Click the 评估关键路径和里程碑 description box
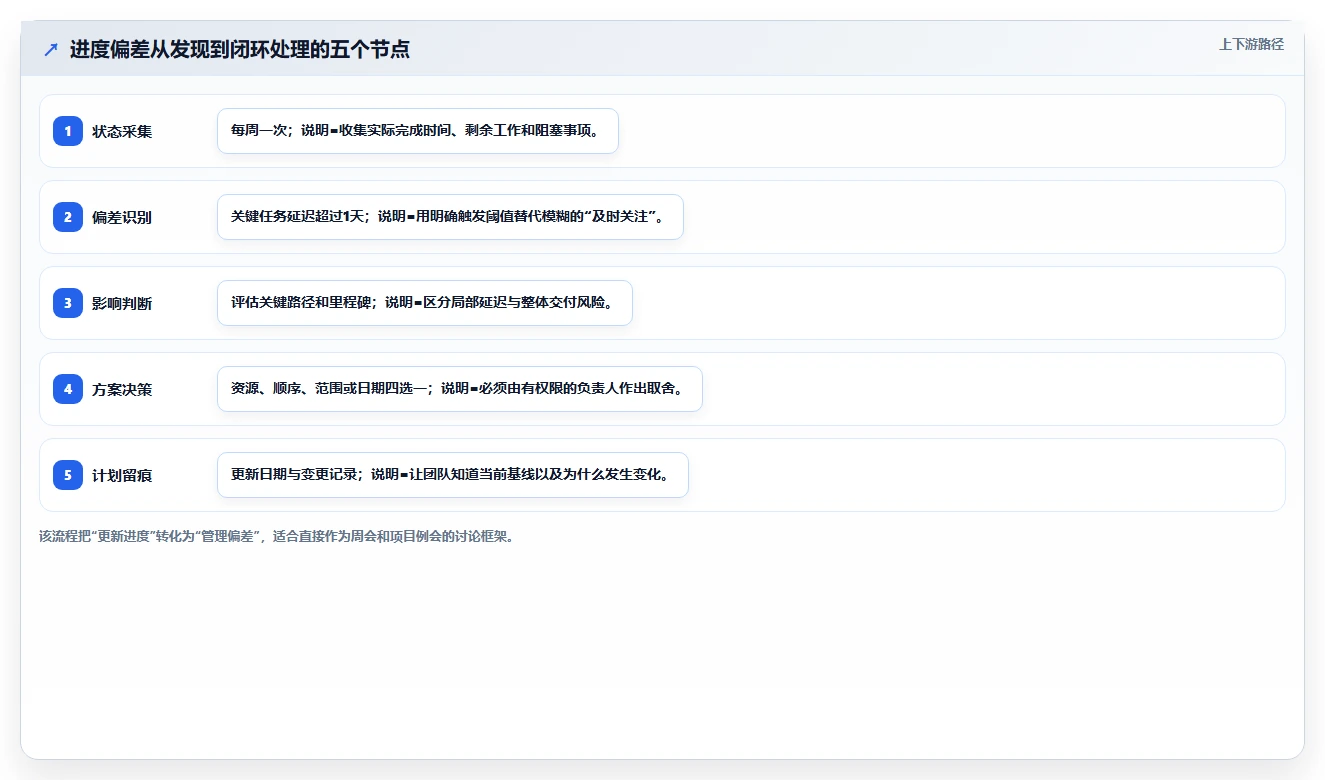This screenshot has width=1325, height=780. pyautogui.click(x=425, y=303)
